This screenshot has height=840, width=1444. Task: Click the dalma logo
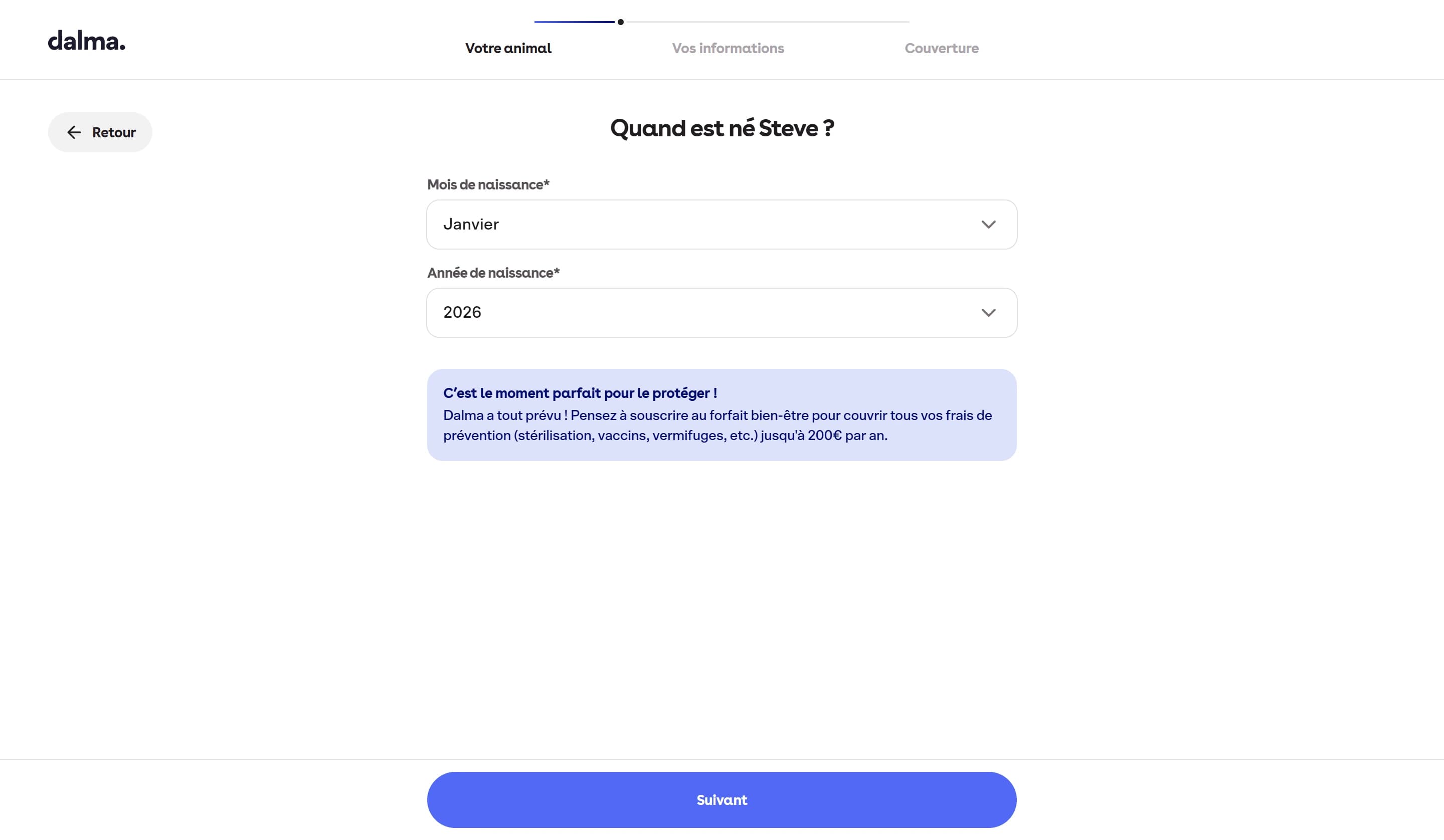coord(87,41)
